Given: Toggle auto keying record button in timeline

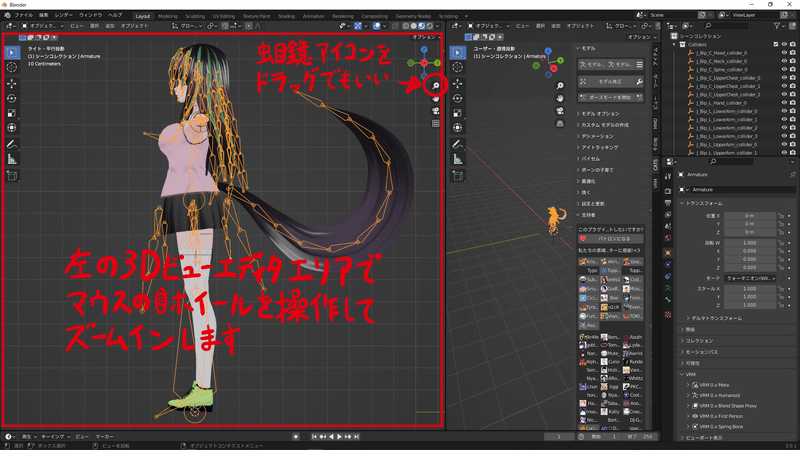Looking at the screenshot, I should click(296, 437).
